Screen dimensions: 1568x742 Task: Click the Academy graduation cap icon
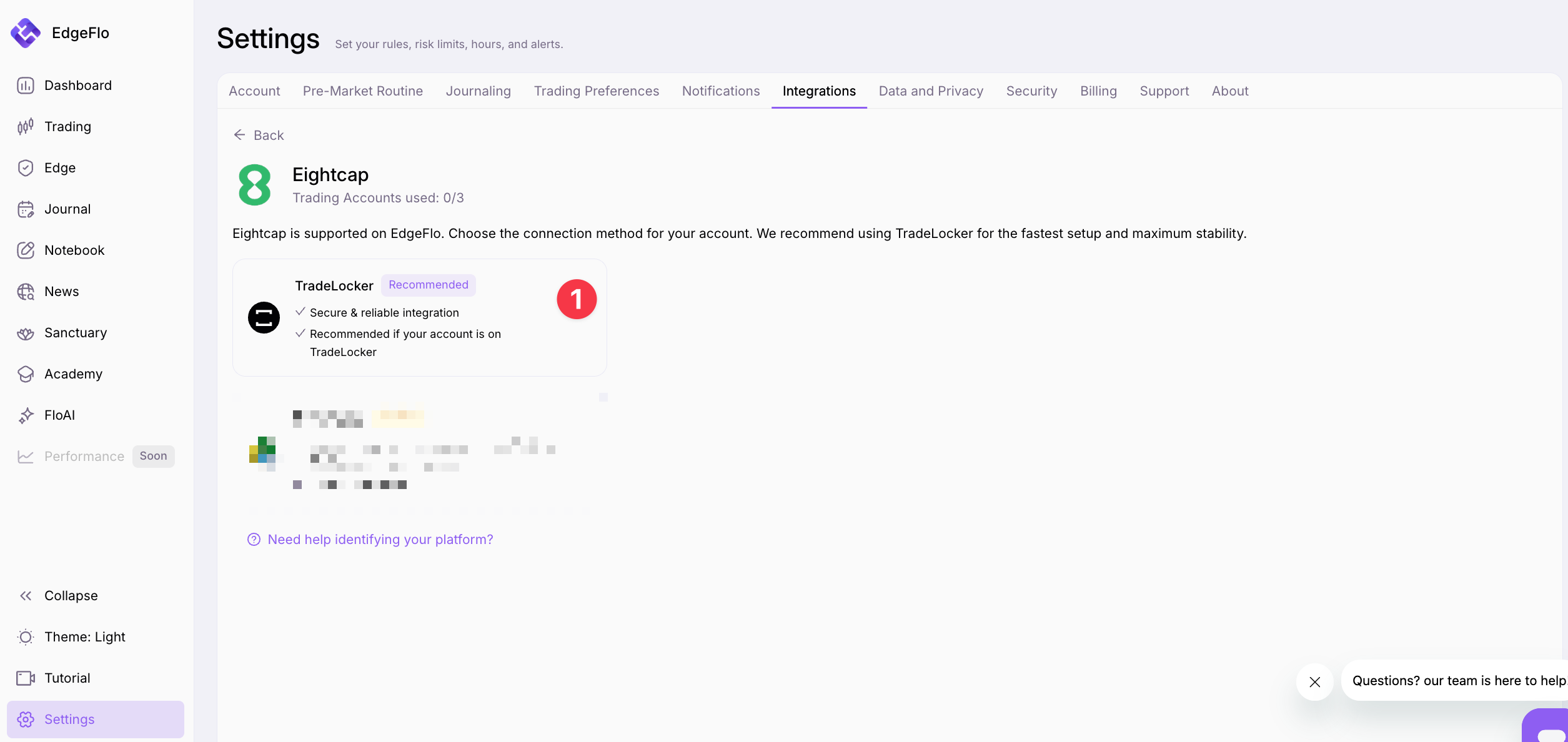(x=26, y=374)
